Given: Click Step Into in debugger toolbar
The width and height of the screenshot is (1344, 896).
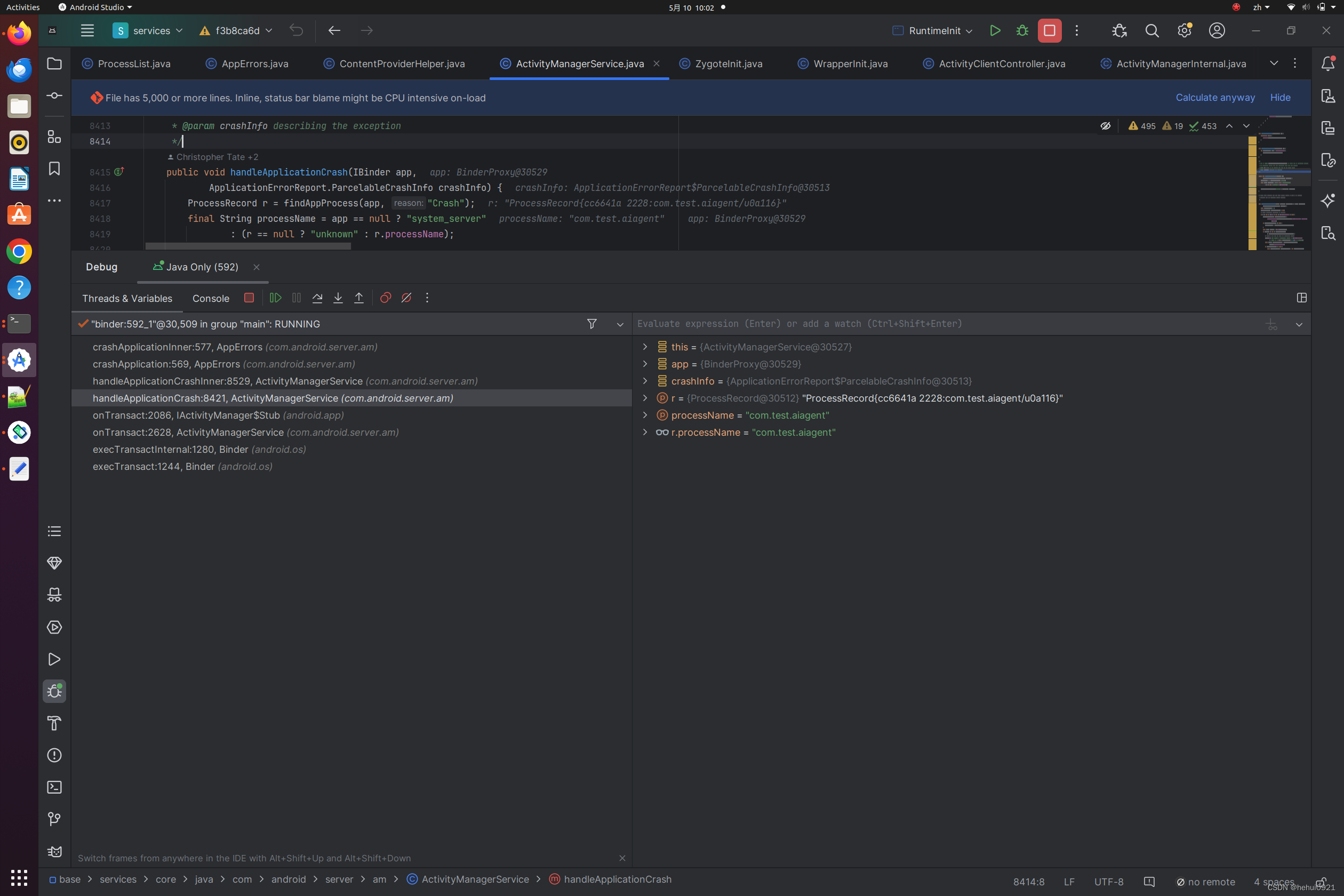Looking at the screenshot, I should click(338, 298).
